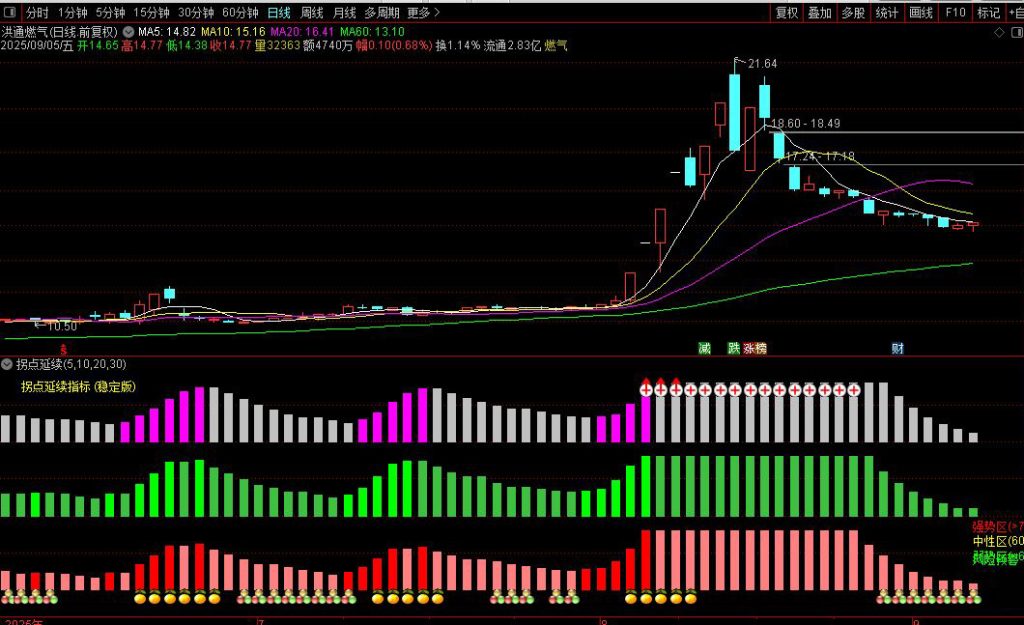
Task: Click the diamond icon at chart top-right
Action: 998,32
